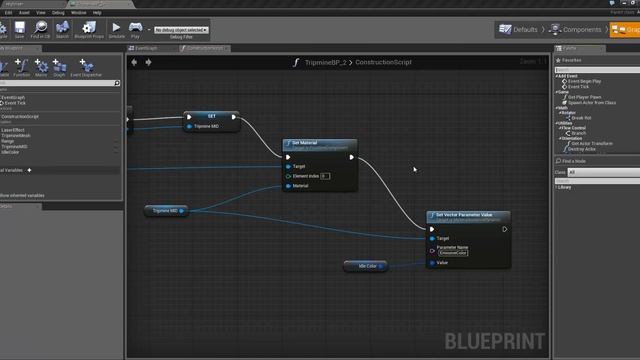
Task: Click the My Blueprint search field
Action: pyautogui.click(x=57, y=83)
